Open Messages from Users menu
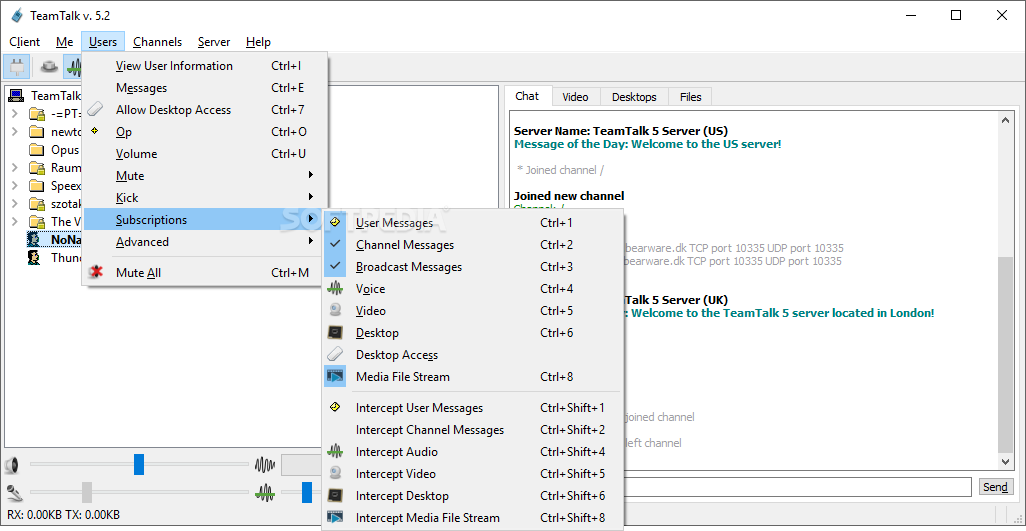This screenshot has width=1026, height=531. [205, 88]
